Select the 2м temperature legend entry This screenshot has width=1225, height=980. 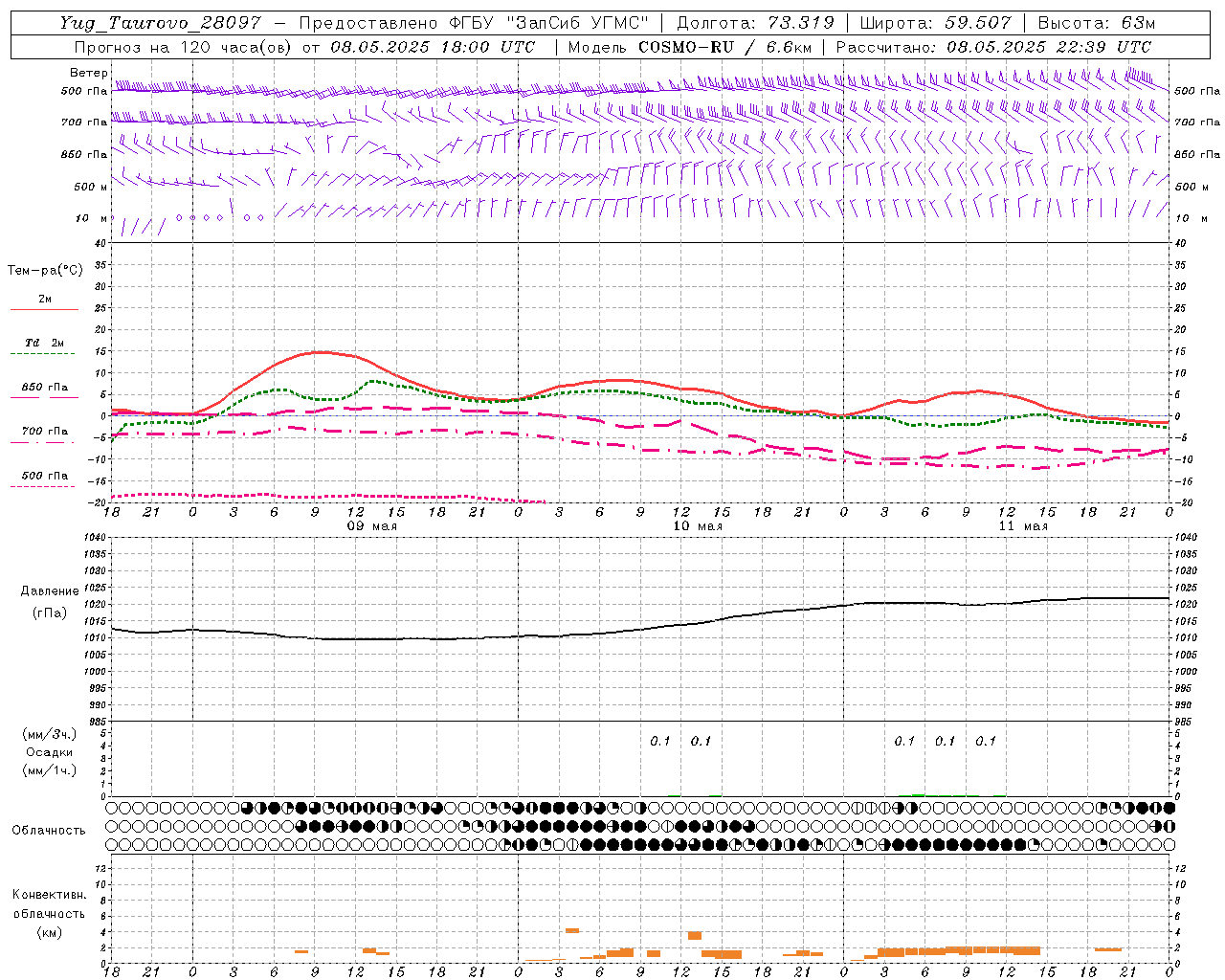[45, 299]
